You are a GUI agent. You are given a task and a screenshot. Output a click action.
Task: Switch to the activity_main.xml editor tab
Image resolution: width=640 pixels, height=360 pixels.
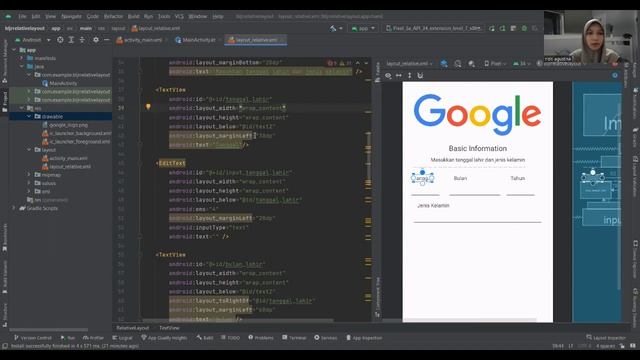point(140,40)
